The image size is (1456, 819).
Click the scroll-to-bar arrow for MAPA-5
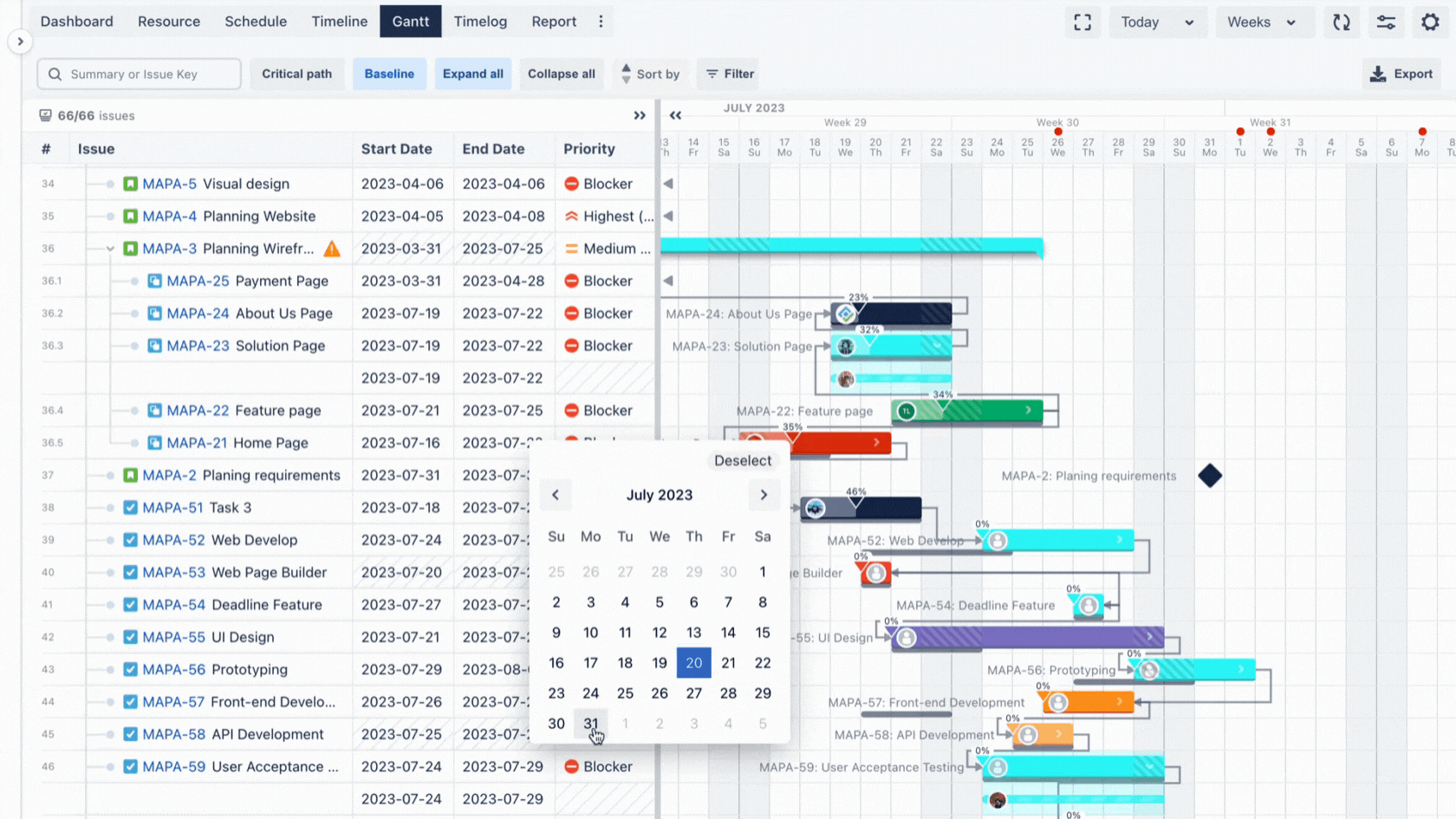668,184
